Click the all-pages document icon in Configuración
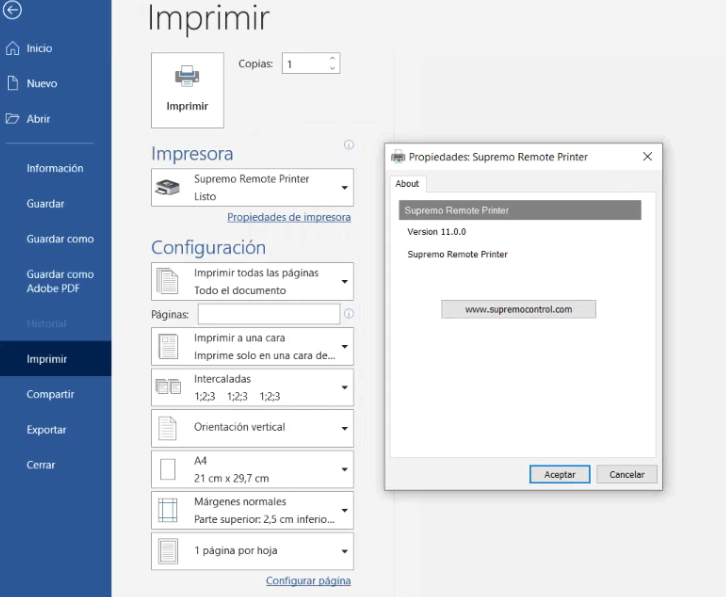This screenshot has width=726, height=597. [x=167, y=281]
